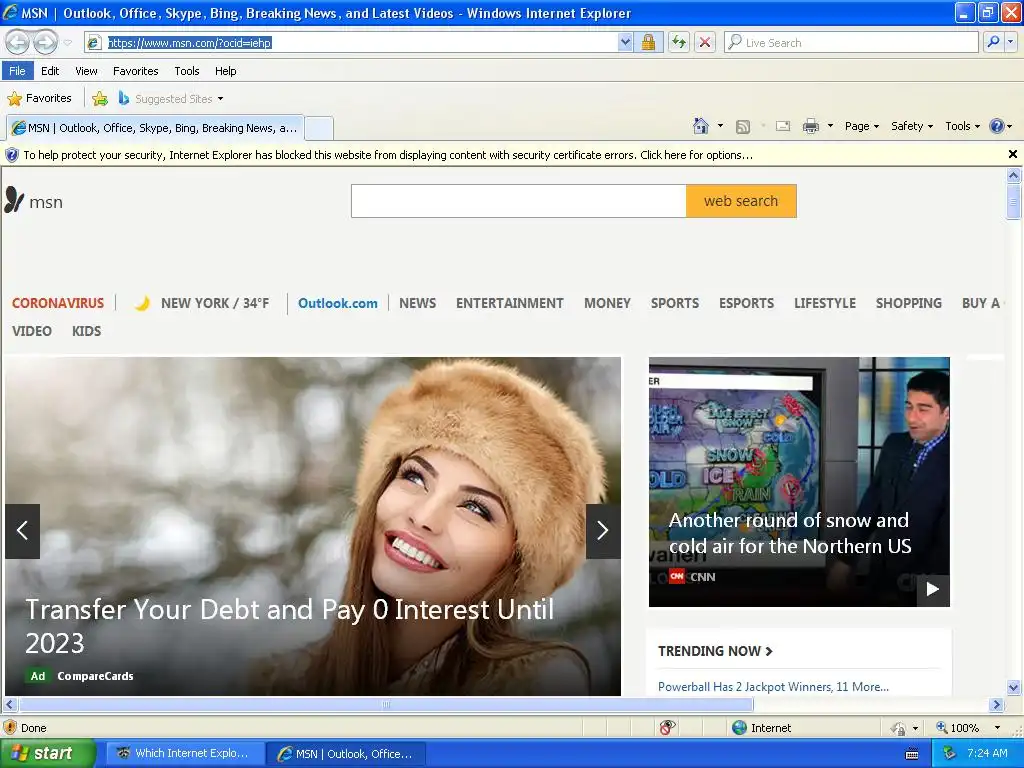Click the popup blocker status bar icon
This screenshot has width=1024, height=768.
[x=667, y=728]
